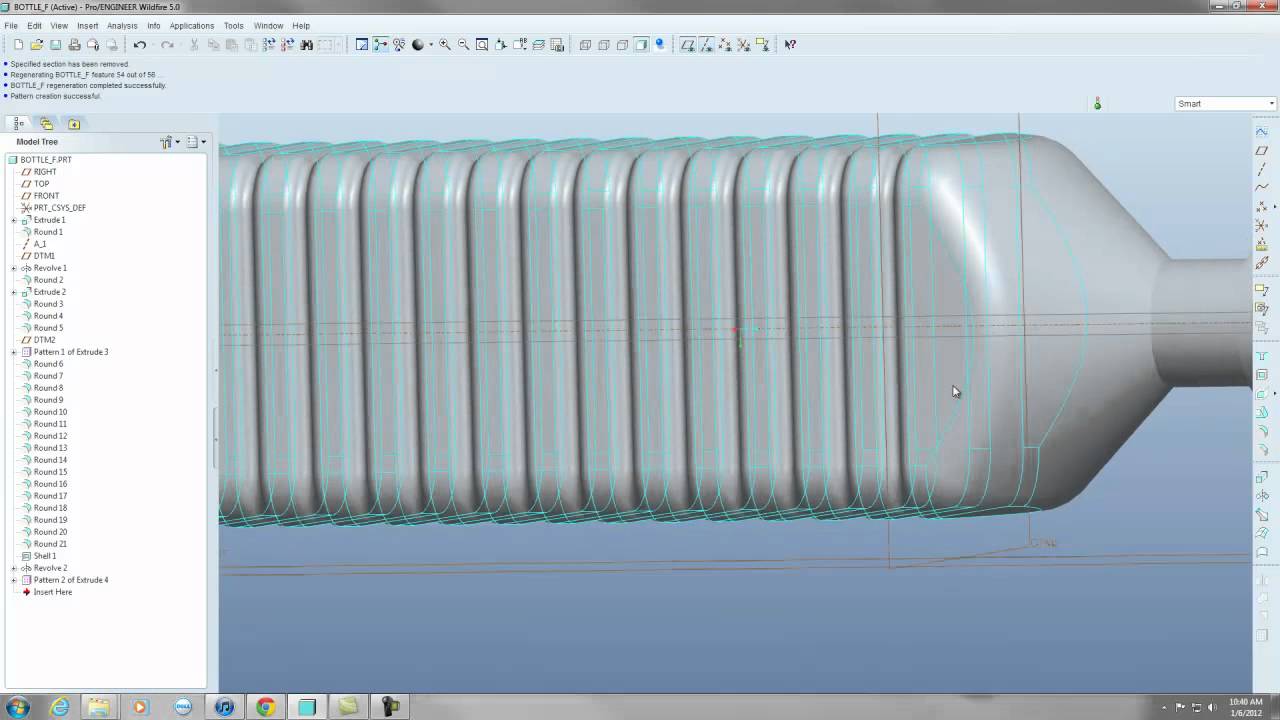Select BOTTLE_F.PRT root node
The height and width of the screenshot is (720, 1280).
(x=46, y=160)
